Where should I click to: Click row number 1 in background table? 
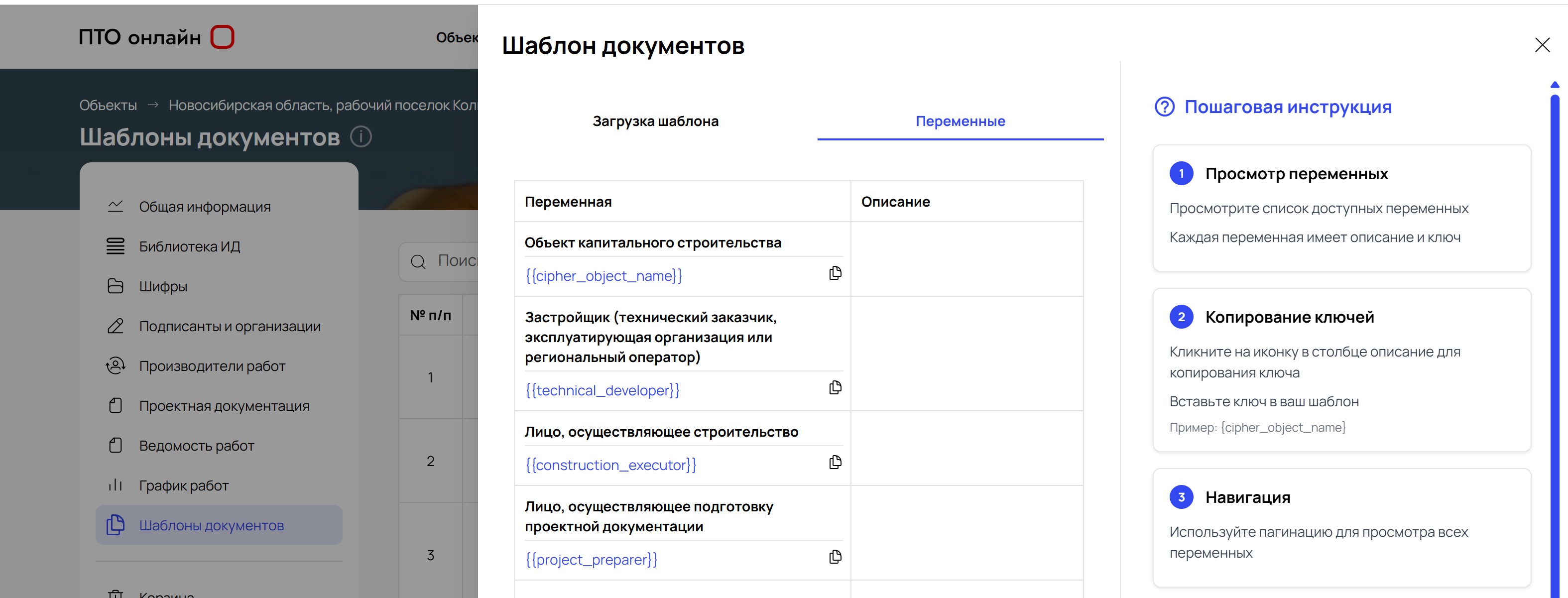[x=430, y=377]
